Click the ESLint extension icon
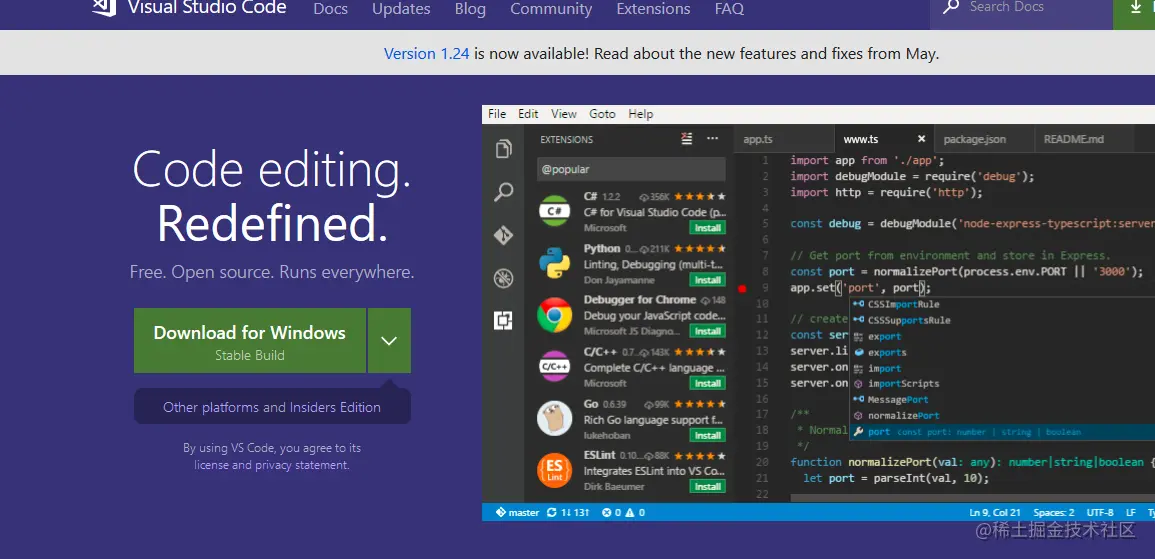Image resolution: width=1155 pixels, height=559 pixels. pyautogui.click(x=555, y=470)
